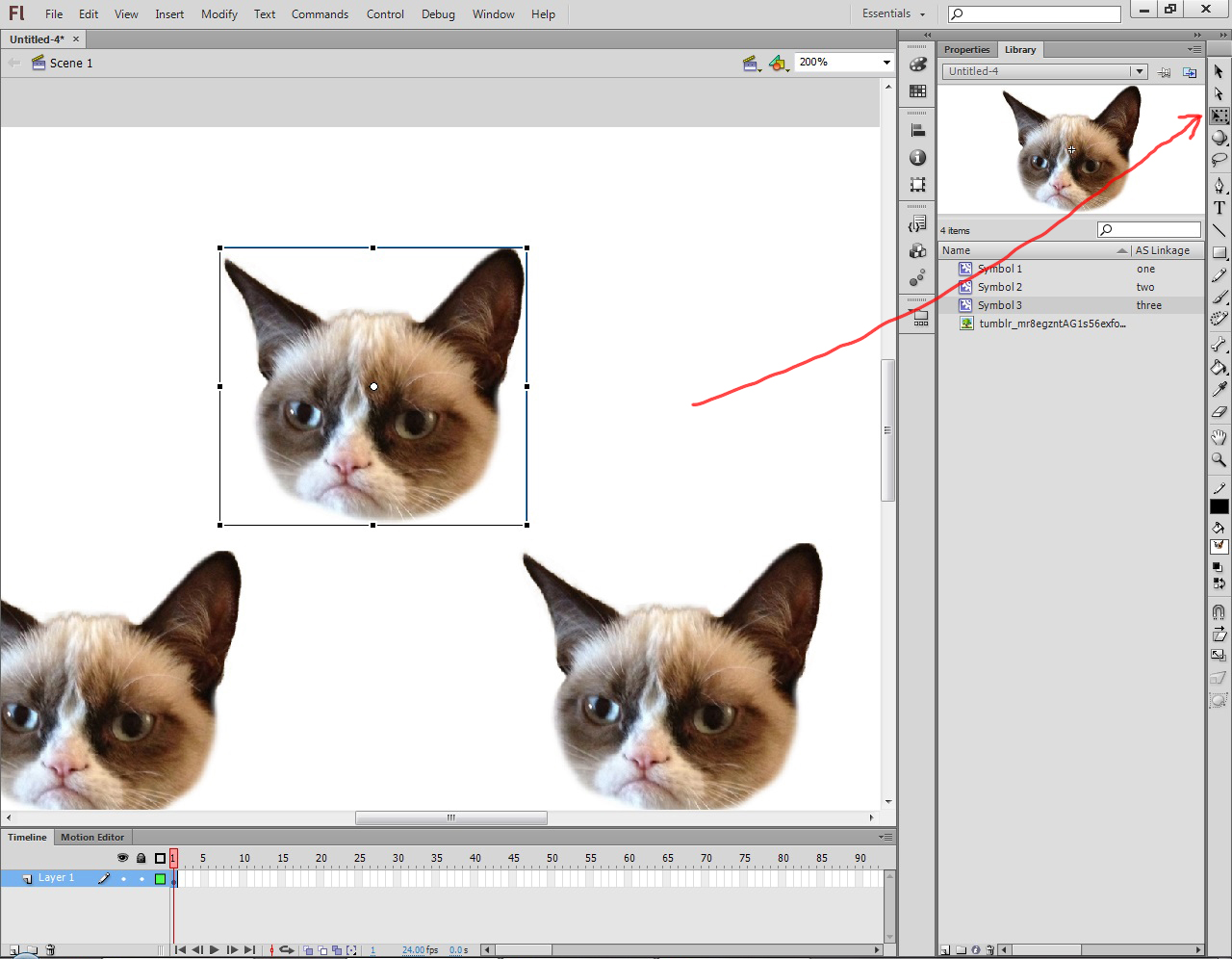Open the Transform panel icon
Viewport: 1232px width, 959px height.
[x=918, y=184]
